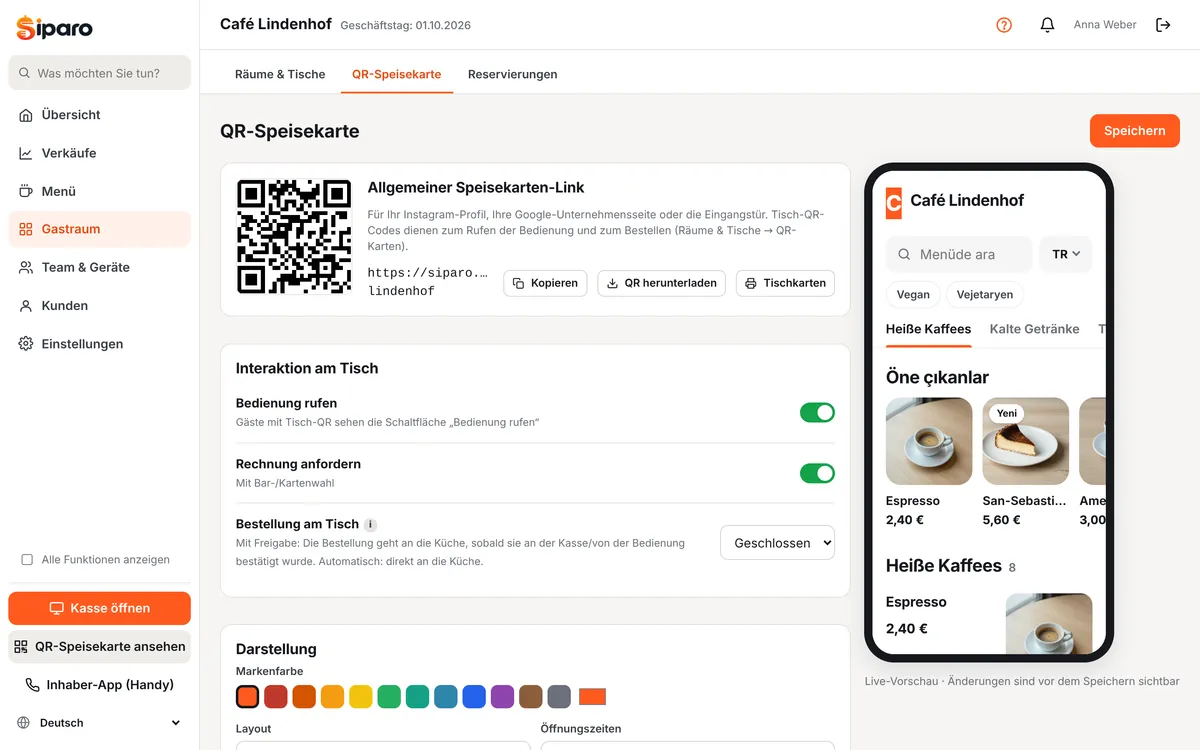Open the help question mark icon
The image size is (1200, 750).
[1004, 25]
